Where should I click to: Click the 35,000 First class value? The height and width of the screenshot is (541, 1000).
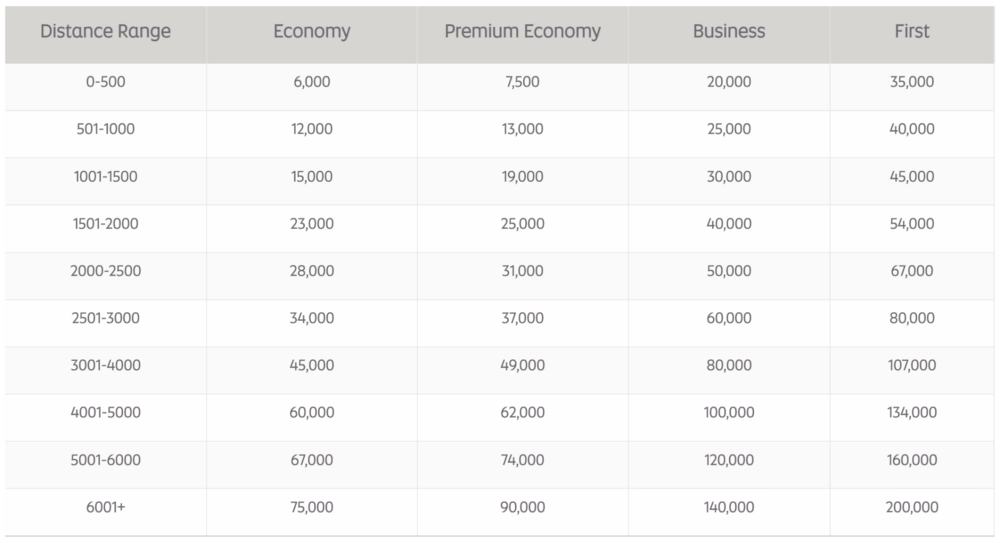click(912, 82)
